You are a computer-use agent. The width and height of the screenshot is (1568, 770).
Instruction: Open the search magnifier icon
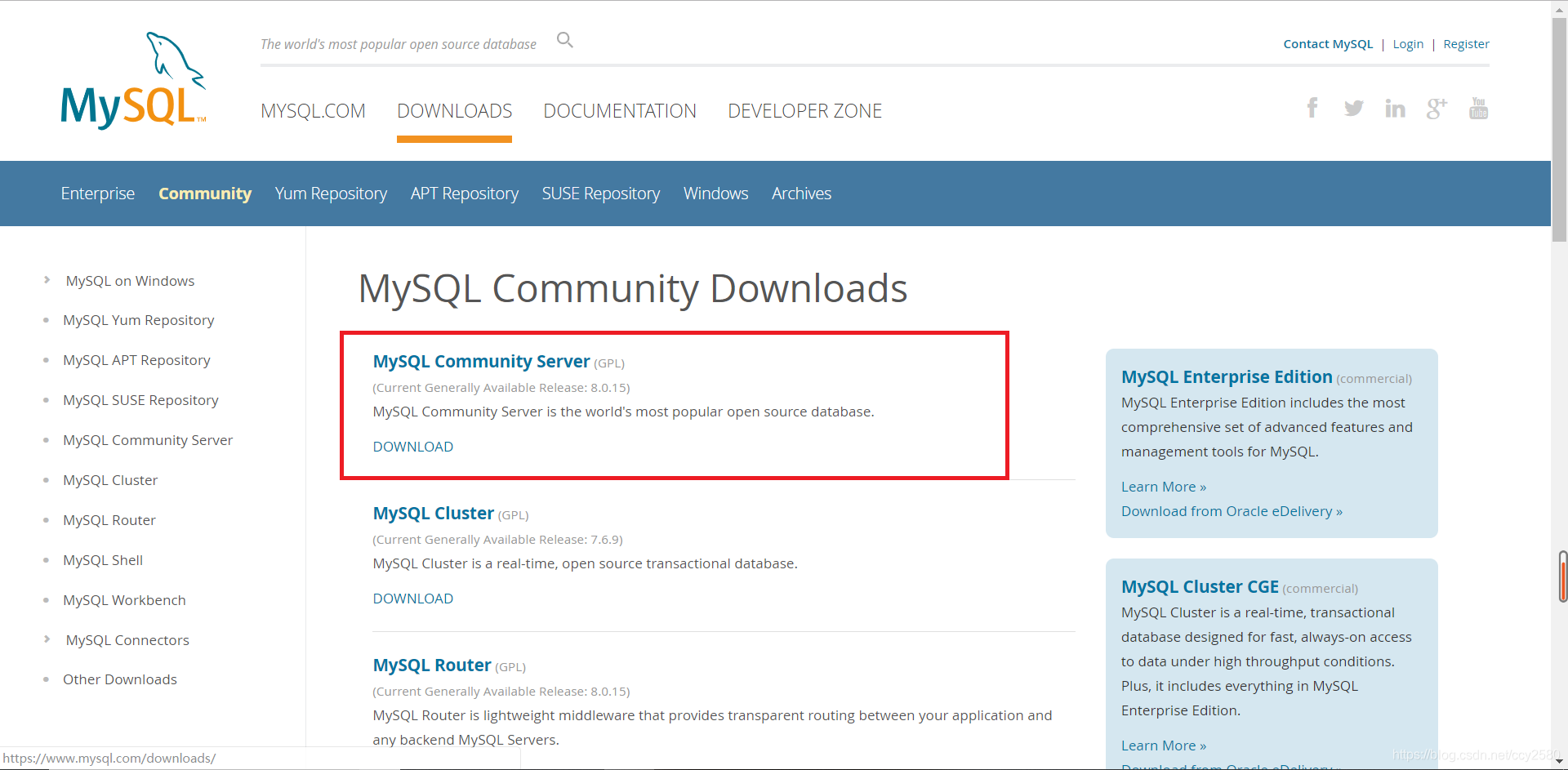click(x=565, y=40)
